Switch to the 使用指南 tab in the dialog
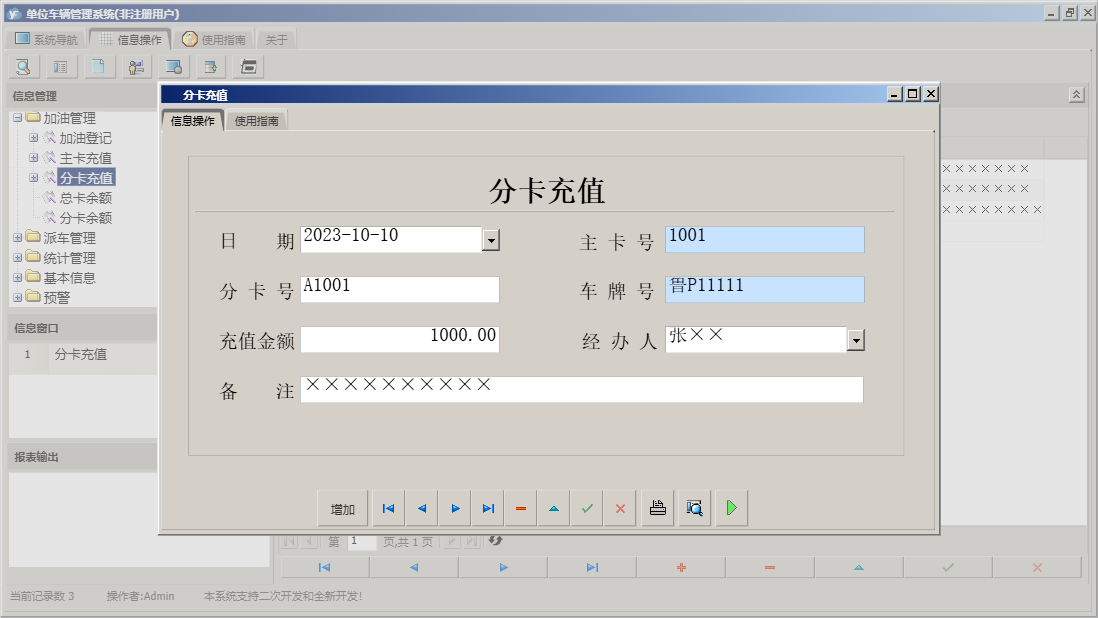Image resolution: width=1098 pixels, height=618 pixels. (258, 118)
